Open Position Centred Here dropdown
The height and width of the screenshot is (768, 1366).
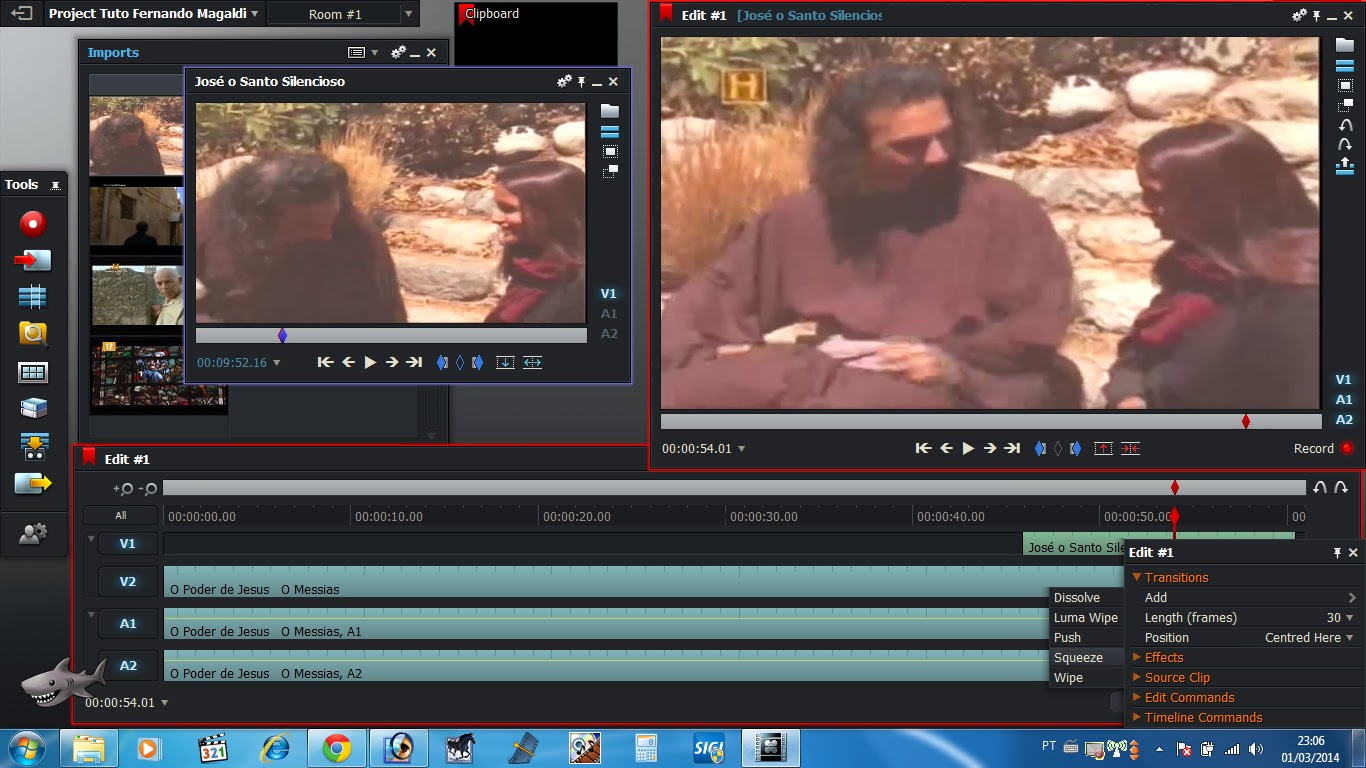pyautogui.click(x=1309, y=637)
